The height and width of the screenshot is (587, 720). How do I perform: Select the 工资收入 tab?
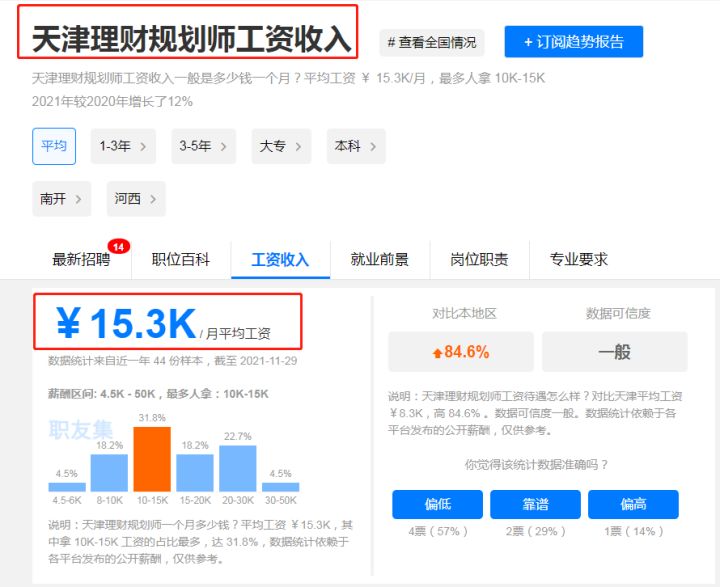tap(280, 260)
